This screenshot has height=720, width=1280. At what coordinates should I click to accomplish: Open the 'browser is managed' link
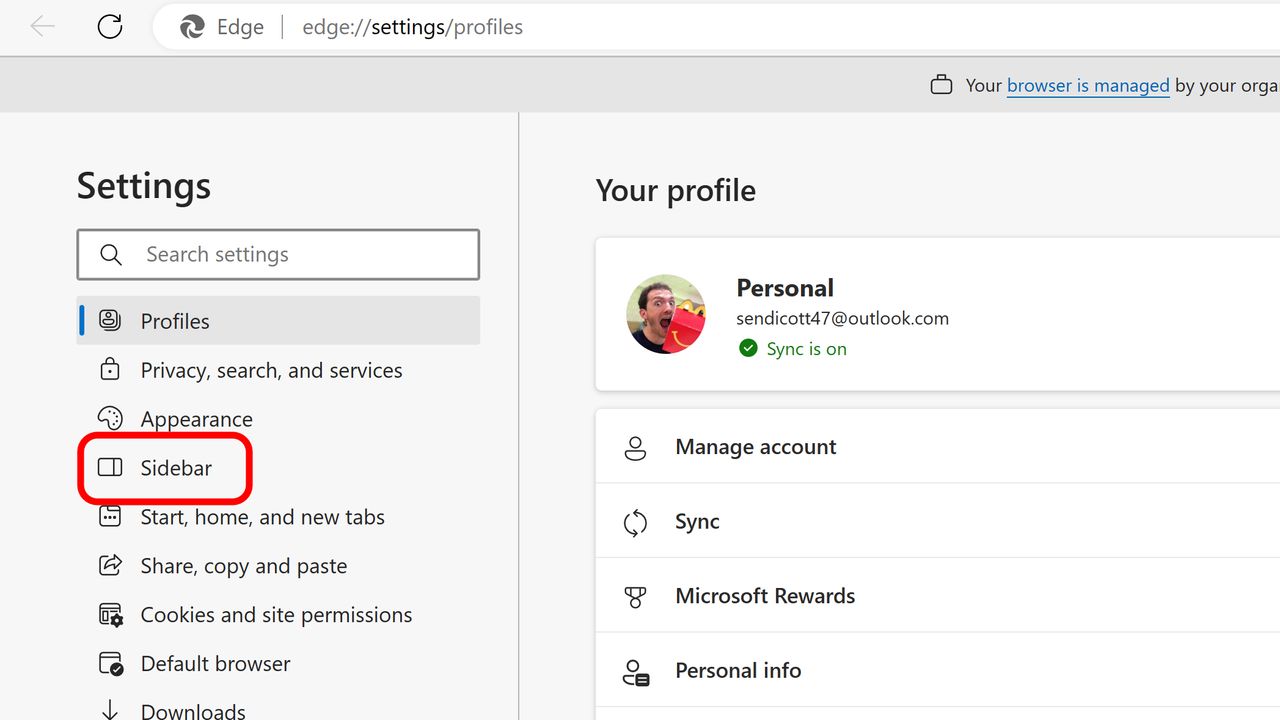pos(1088,85)
